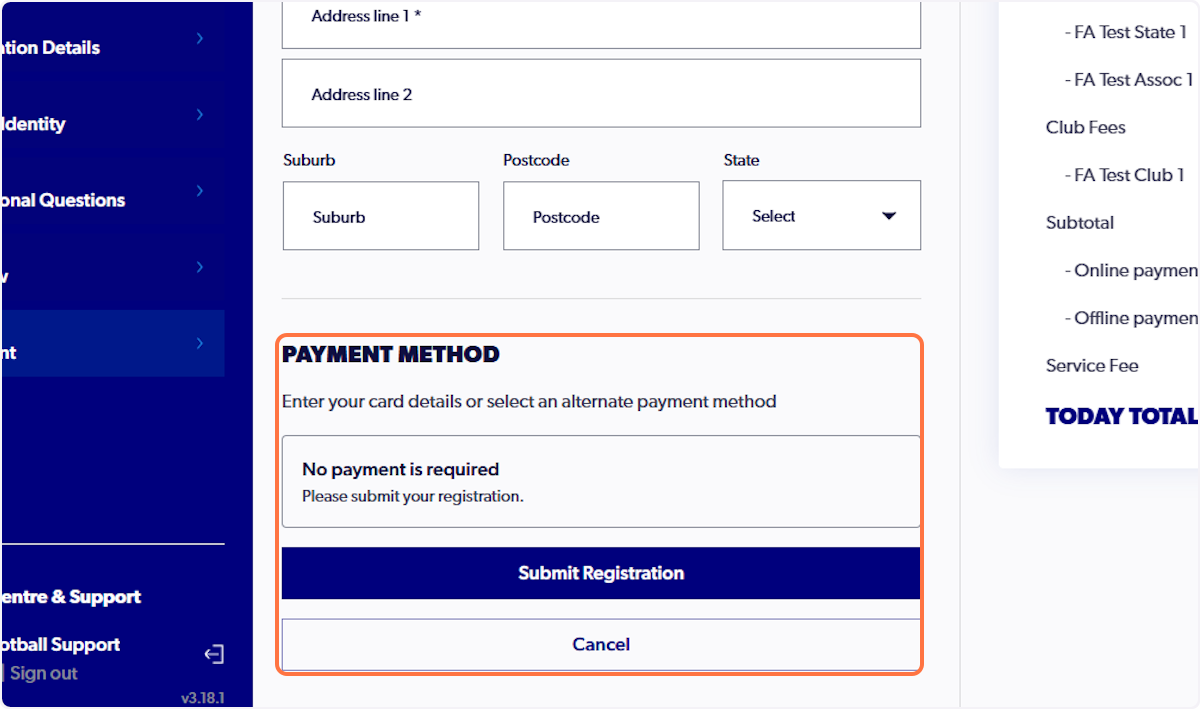Navigate to the Additional Questions section

tap(100, 199)
